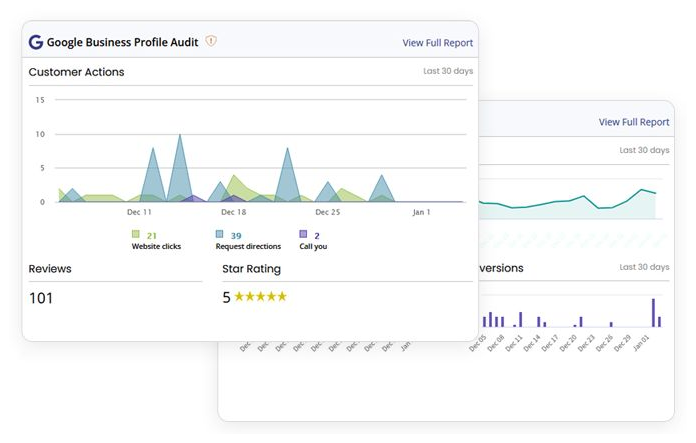Click the tallest purple bar near Jan 01
This screenshot has height=443, width=696.
[653, 313]
